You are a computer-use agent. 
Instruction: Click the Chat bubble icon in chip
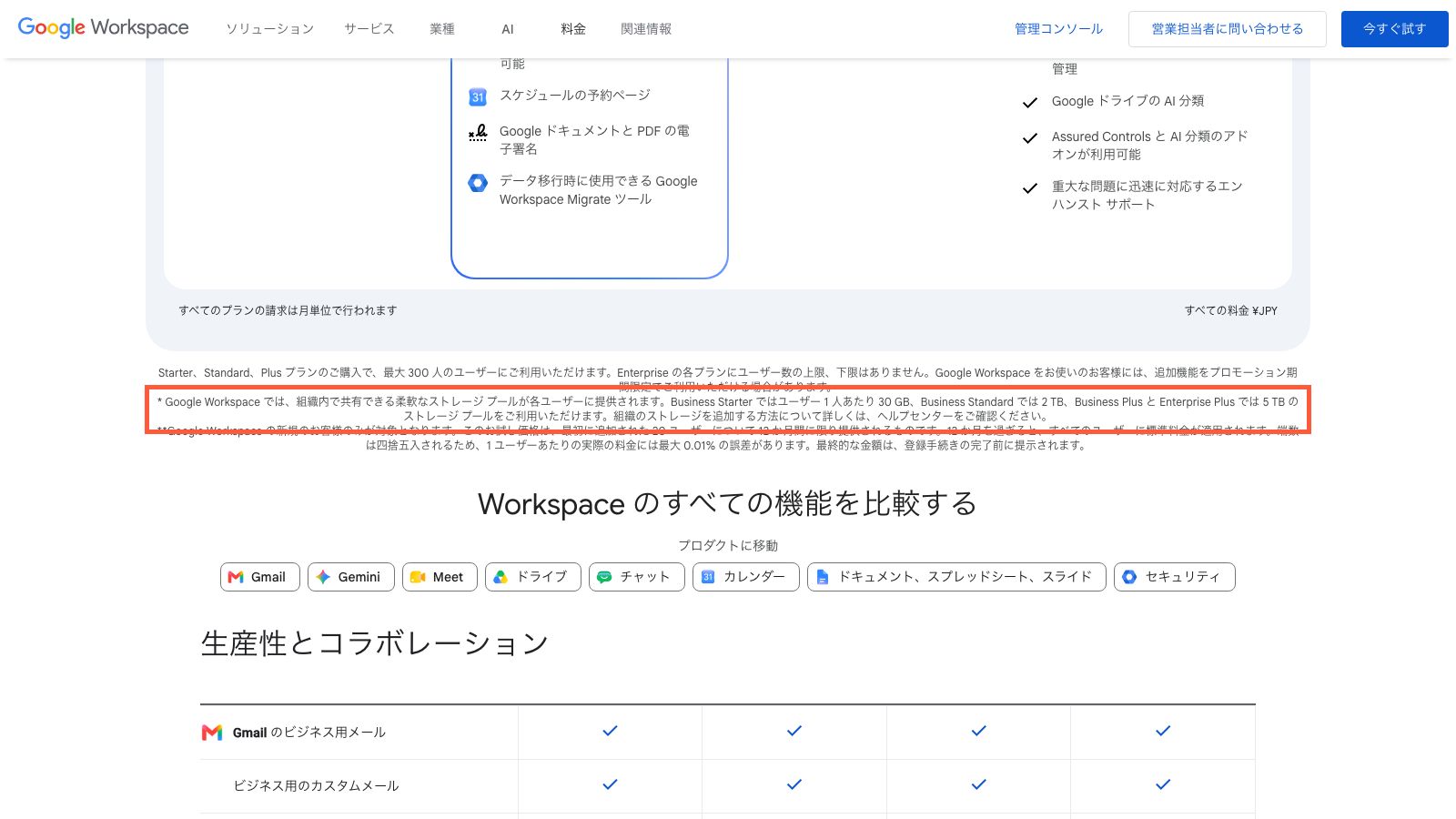(604, 577)
